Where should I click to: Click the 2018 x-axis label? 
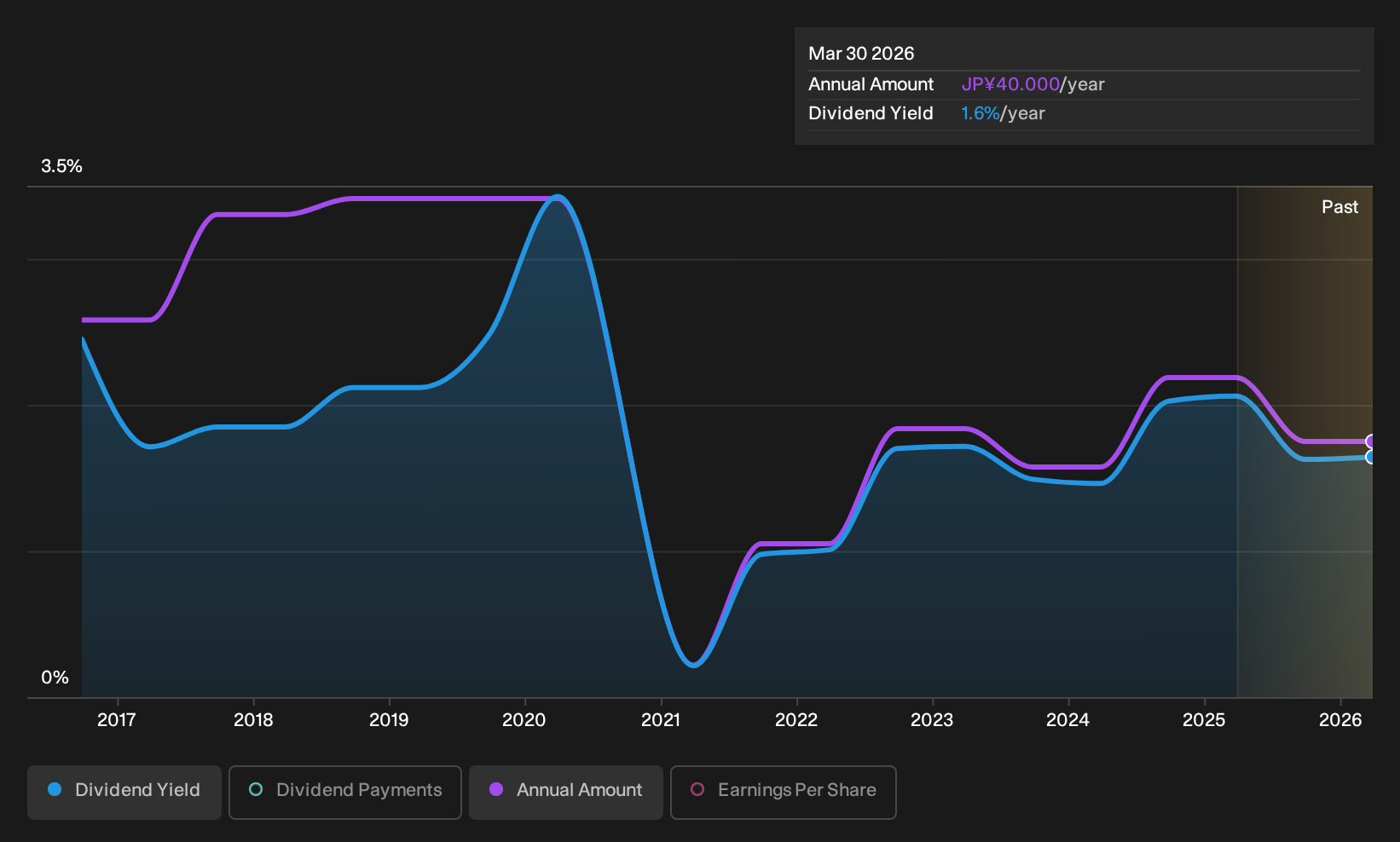pos(253,720)
